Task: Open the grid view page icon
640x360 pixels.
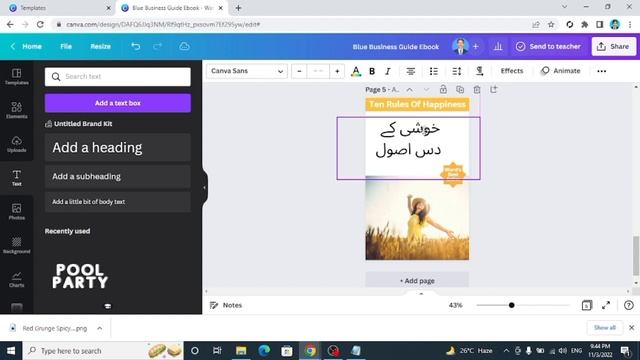Action: point(587,305)
